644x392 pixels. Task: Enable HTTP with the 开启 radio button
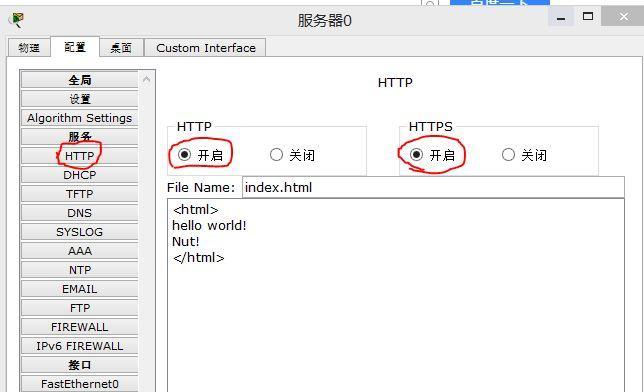click(x=184, y=154)
